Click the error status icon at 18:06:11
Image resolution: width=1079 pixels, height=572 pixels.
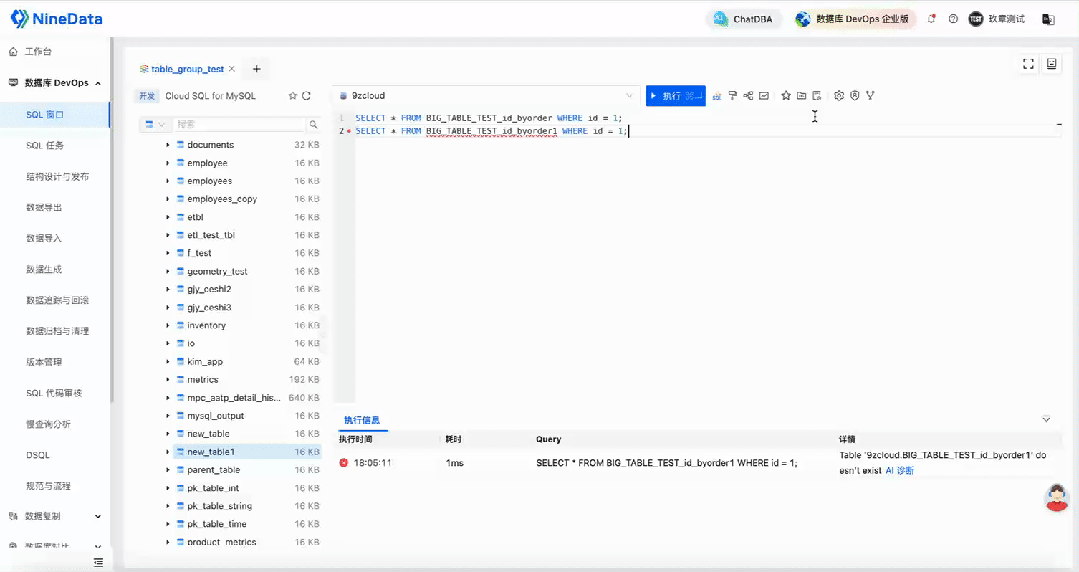343,463
